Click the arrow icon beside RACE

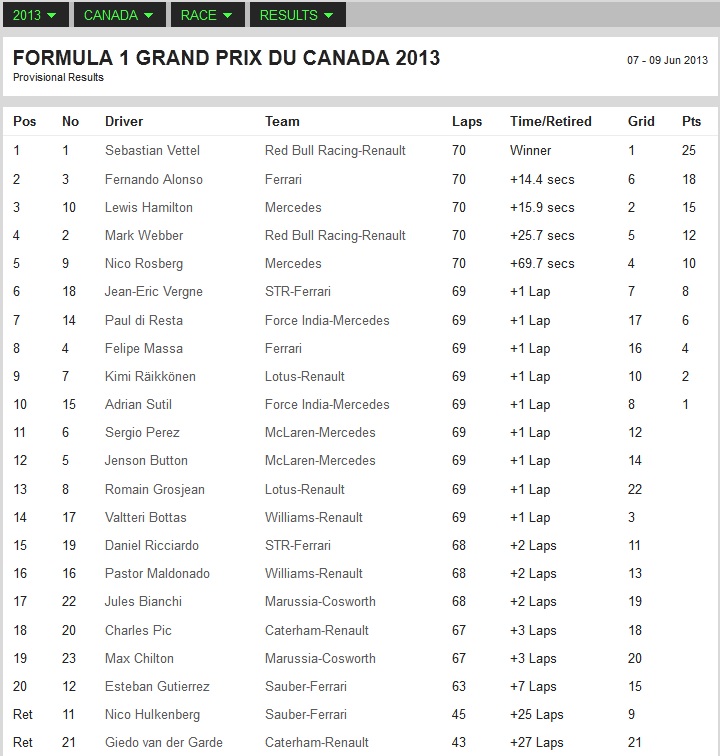pyautogui.click(x=227, y=15)
